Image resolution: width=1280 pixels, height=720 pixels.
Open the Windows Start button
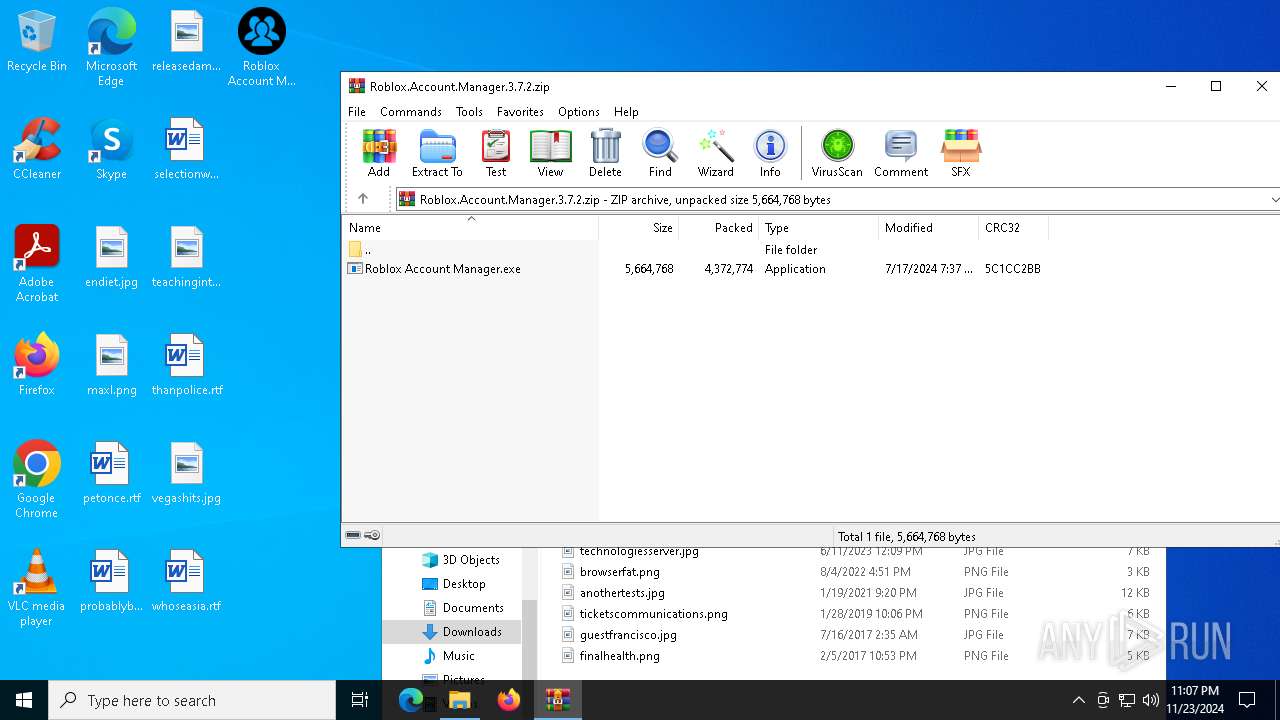pyautogui.click(x=24, y=700)
